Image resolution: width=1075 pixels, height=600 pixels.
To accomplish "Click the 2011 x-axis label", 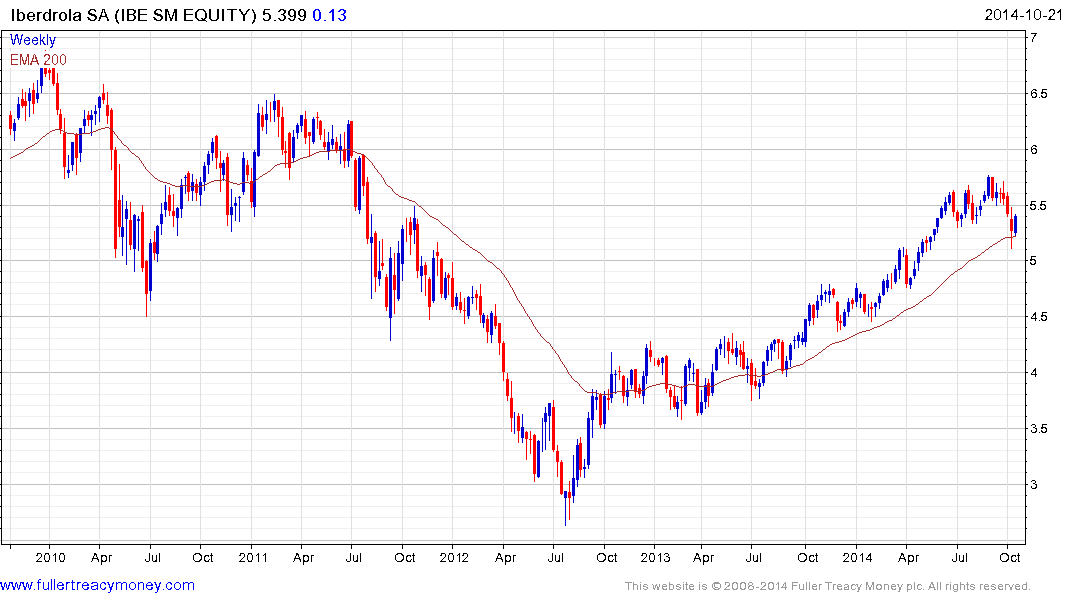I will pyautogui.click(x=253, y=557).
